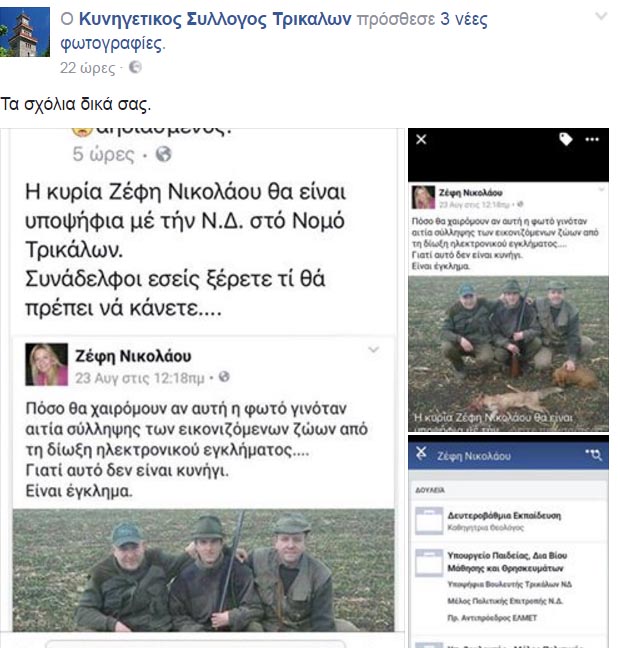Click the tag icon in the black photo header
Viewport: 618px width, 648px height.
(x=566, y=139)
